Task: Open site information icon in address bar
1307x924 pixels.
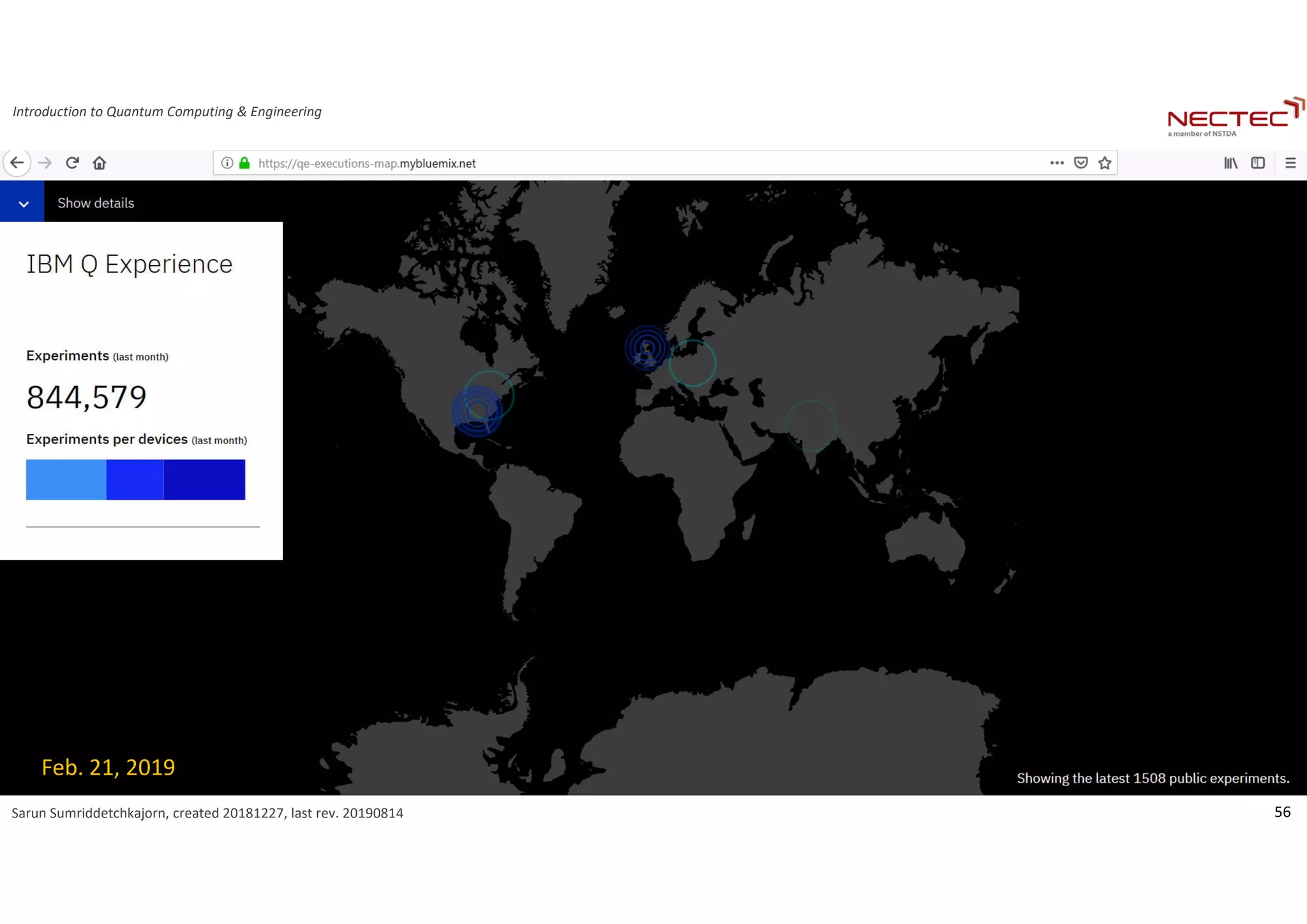Action: coord(227,163)
